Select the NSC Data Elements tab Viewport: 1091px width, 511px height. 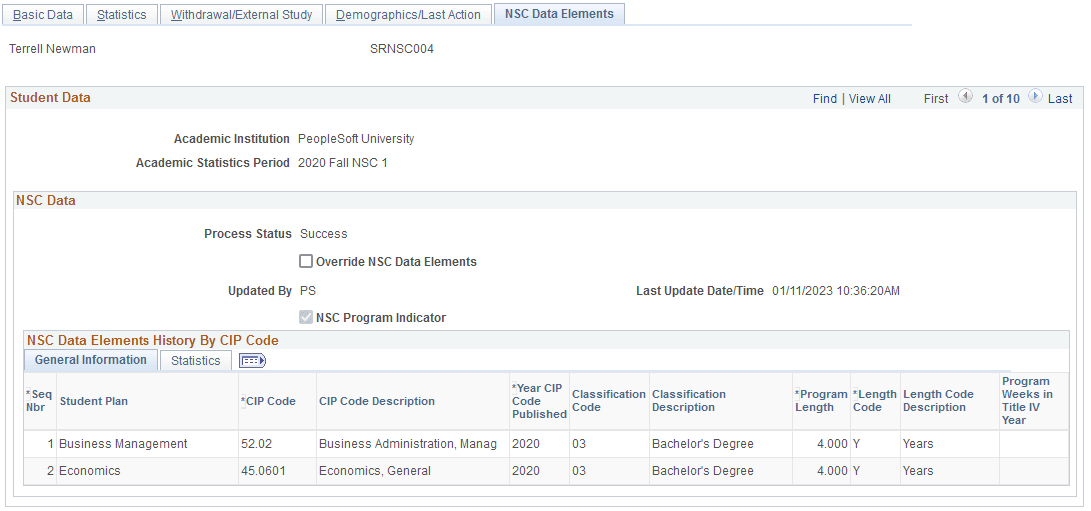coord(559,14)
